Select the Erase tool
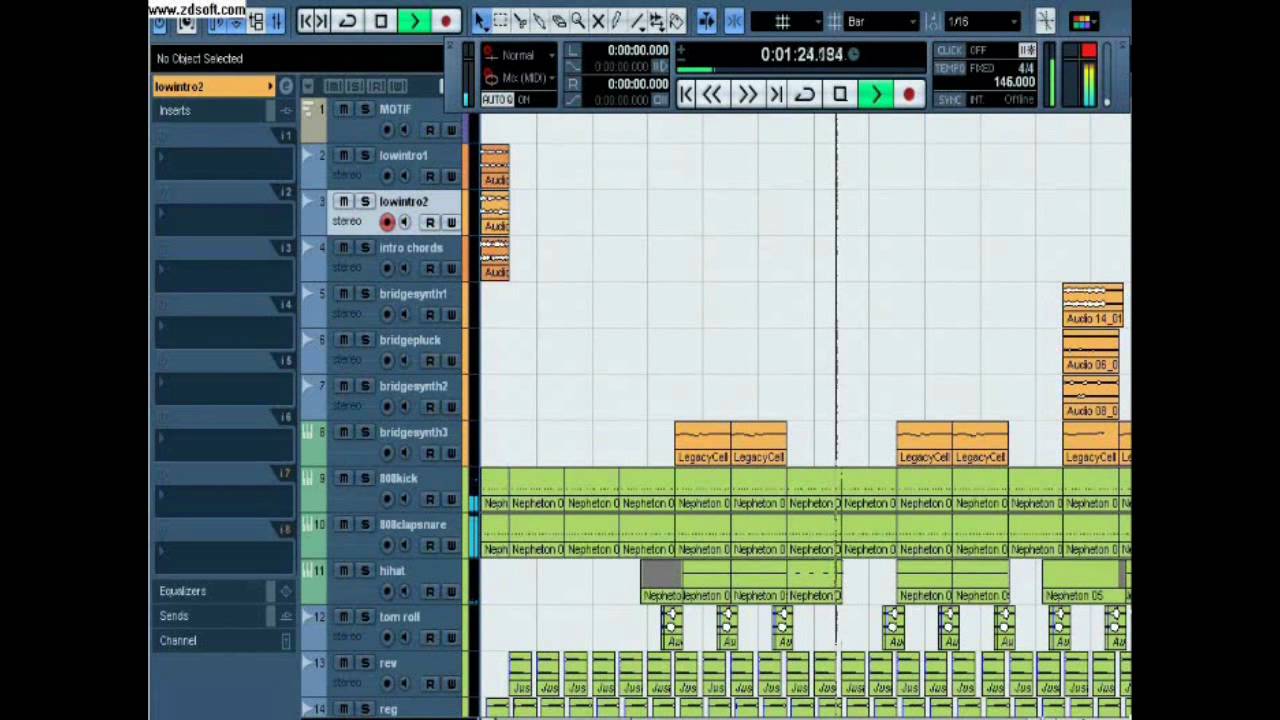Screen dimensions: 1280x720 tap(559, 21)
